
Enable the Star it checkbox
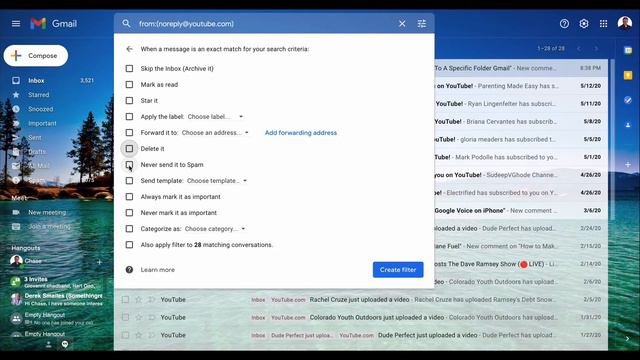[x=129, y=100]
